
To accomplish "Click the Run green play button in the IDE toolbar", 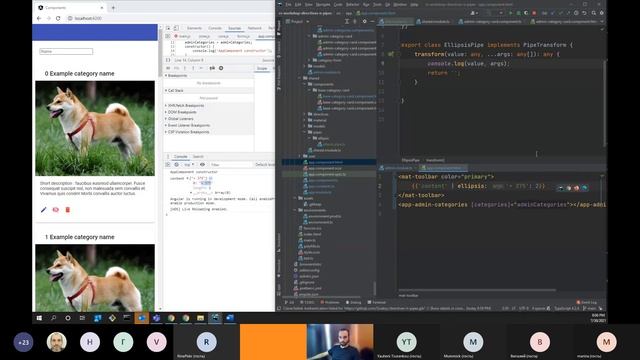I will (510, 13).
